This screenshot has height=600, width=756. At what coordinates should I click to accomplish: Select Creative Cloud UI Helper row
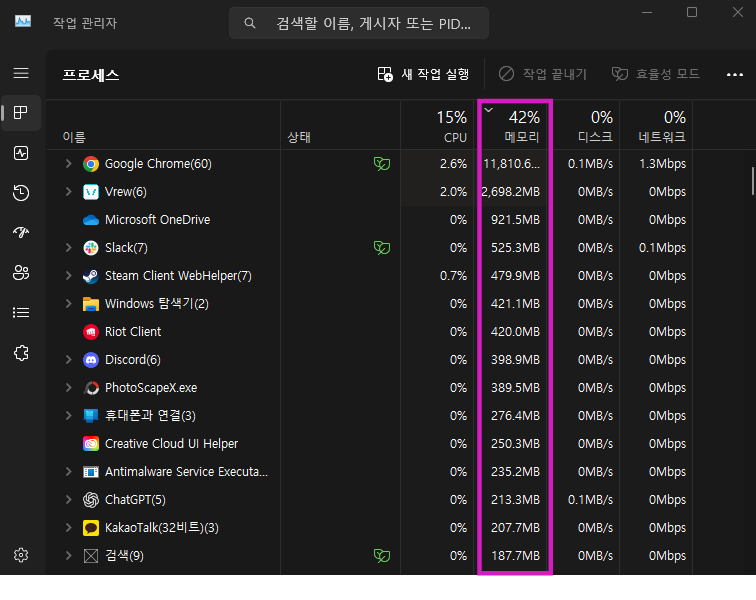pyautogui.click(x=370, y=444)
